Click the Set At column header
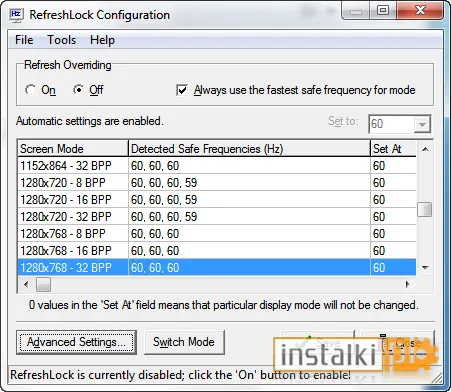451x392 pixels. click(x=393, y=148)
